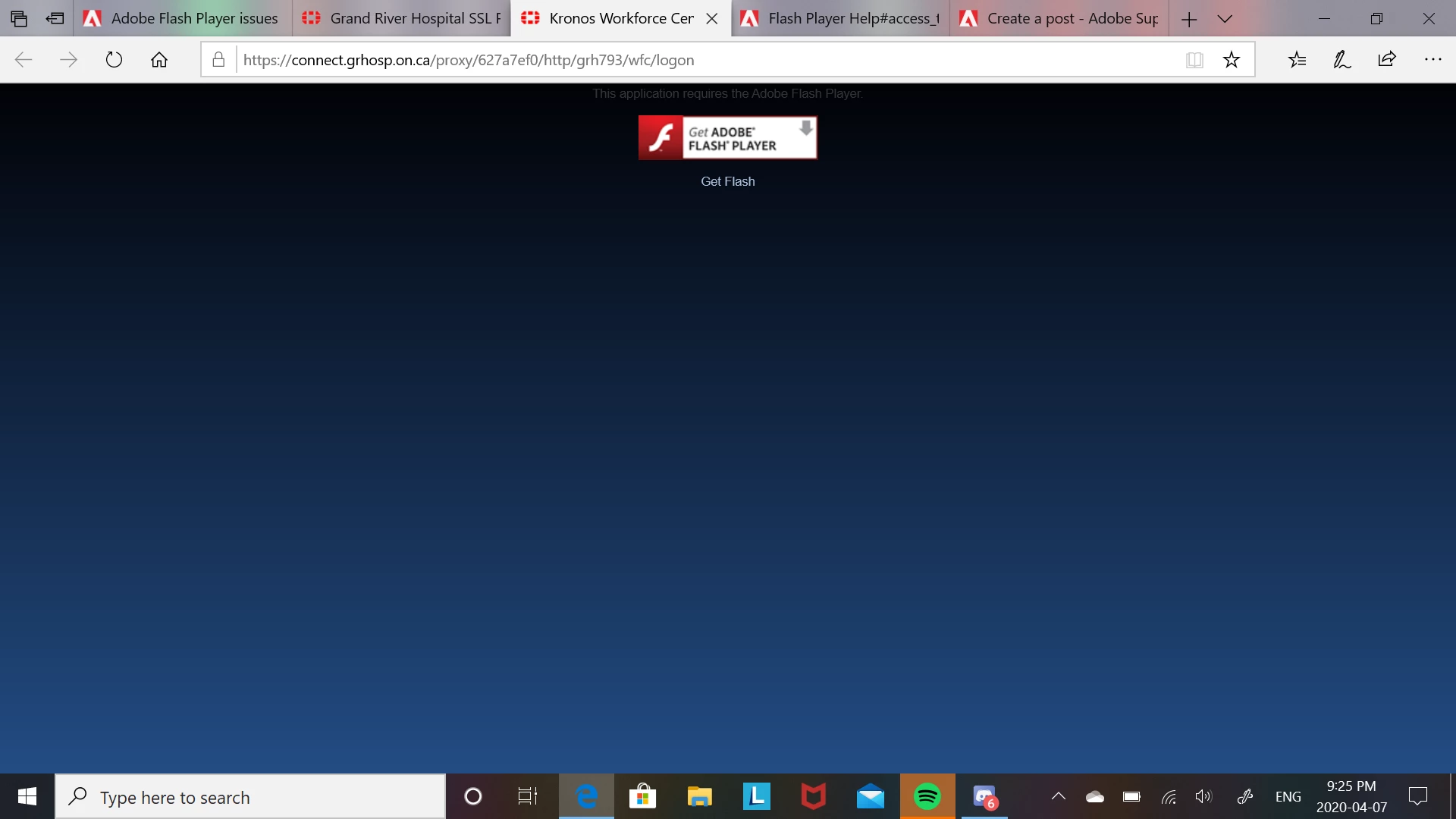
Task: Expand the tab previews chevron
Action: tap(1225, 19)
